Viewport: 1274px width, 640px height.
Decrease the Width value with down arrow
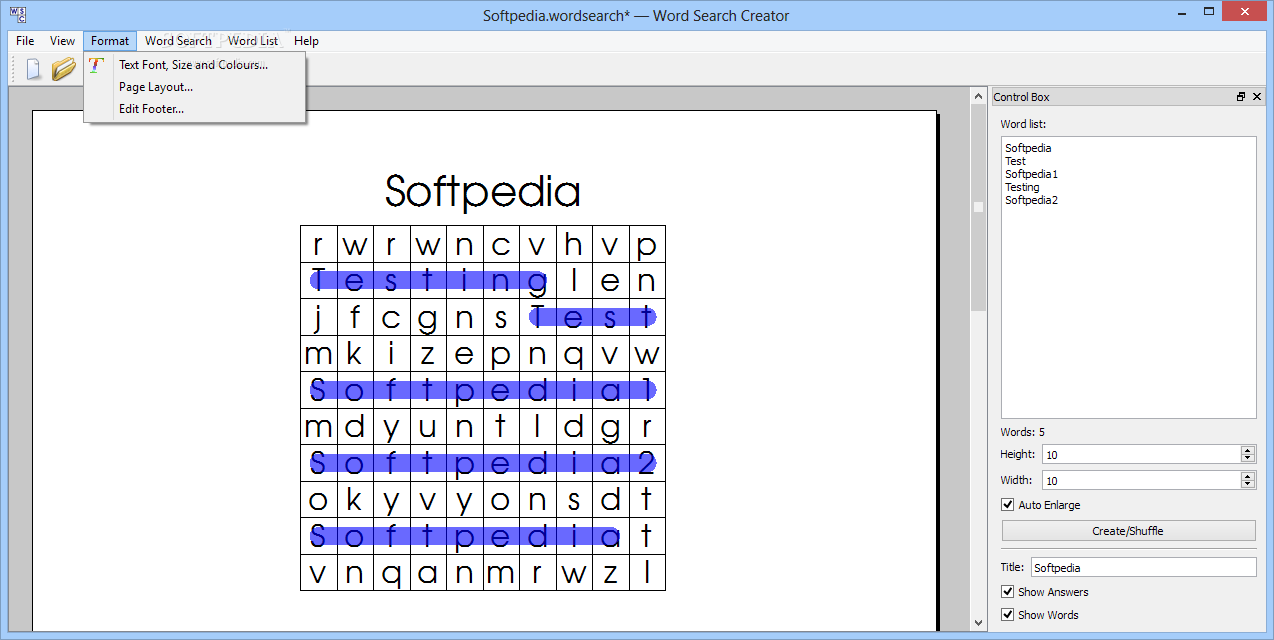click(x=1247, y=484)
